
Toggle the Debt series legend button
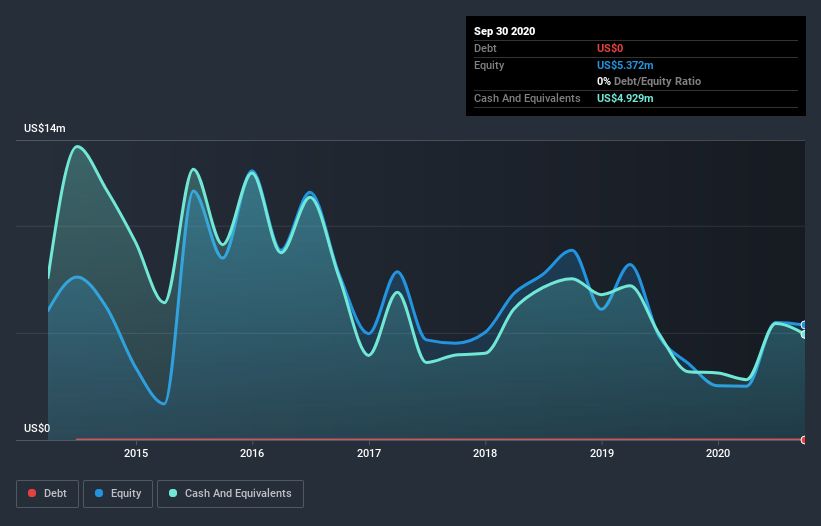48,494
